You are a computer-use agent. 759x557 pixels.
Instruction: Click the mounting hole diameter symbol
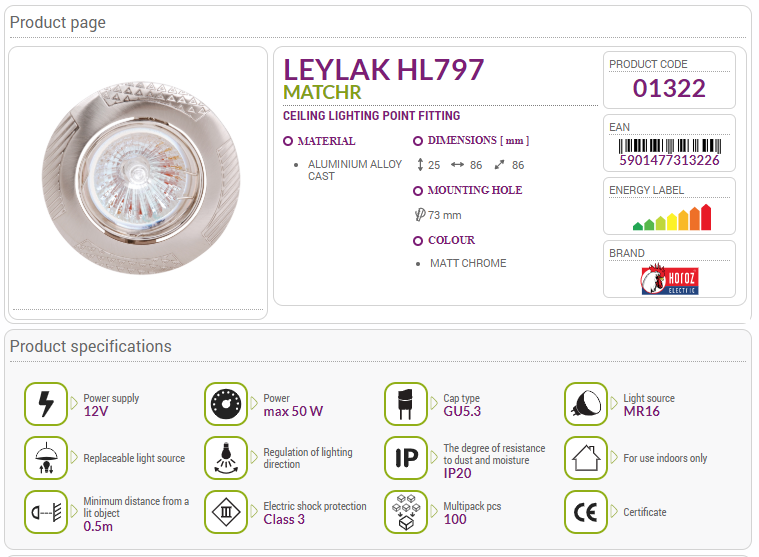420,214
